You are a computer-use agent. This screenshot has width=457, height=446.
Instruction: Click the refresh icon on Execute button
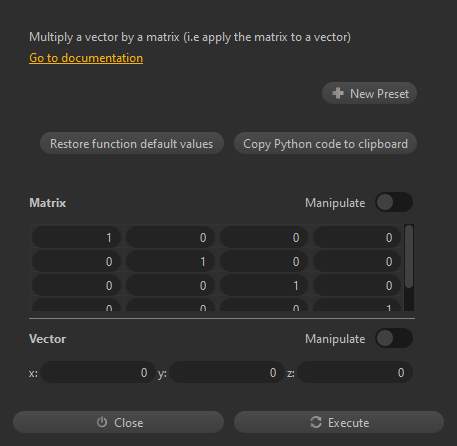point(316,422)
